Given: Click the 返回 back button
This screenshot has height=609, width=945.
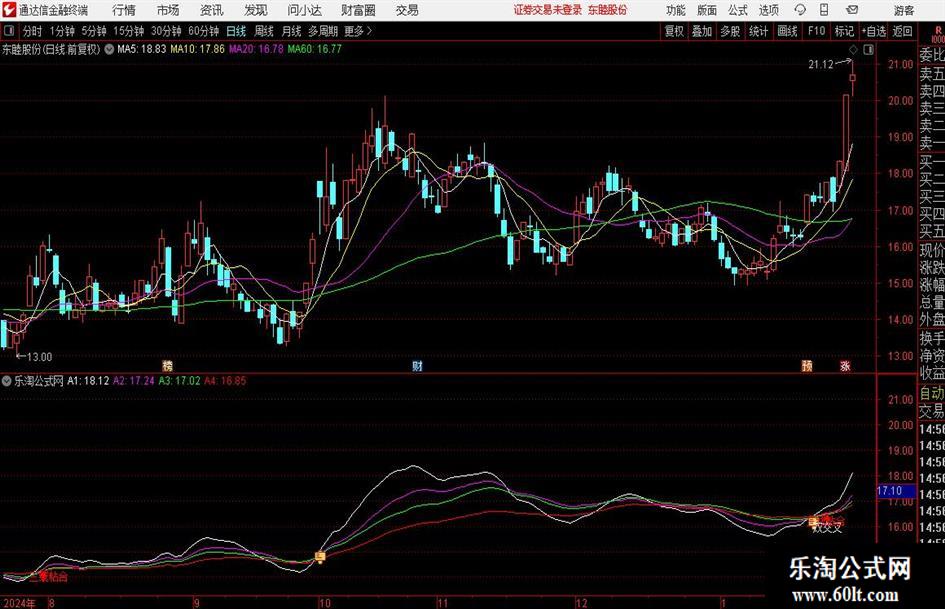Looking at the screenshot, I should pos(902,31).
